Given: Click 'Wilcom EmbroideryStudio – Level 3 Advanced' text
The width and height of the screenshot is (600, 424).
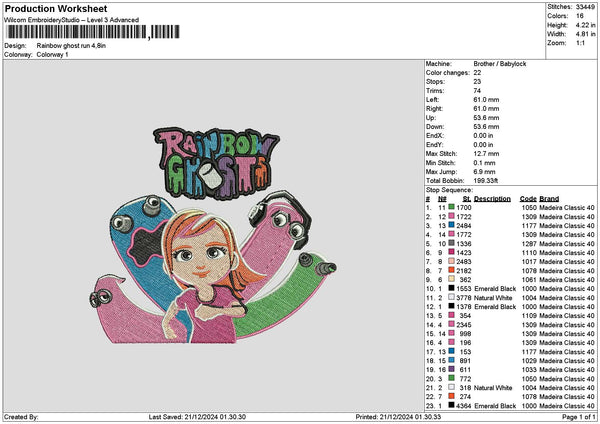Looking at the screenshot, I should [71, 20].
